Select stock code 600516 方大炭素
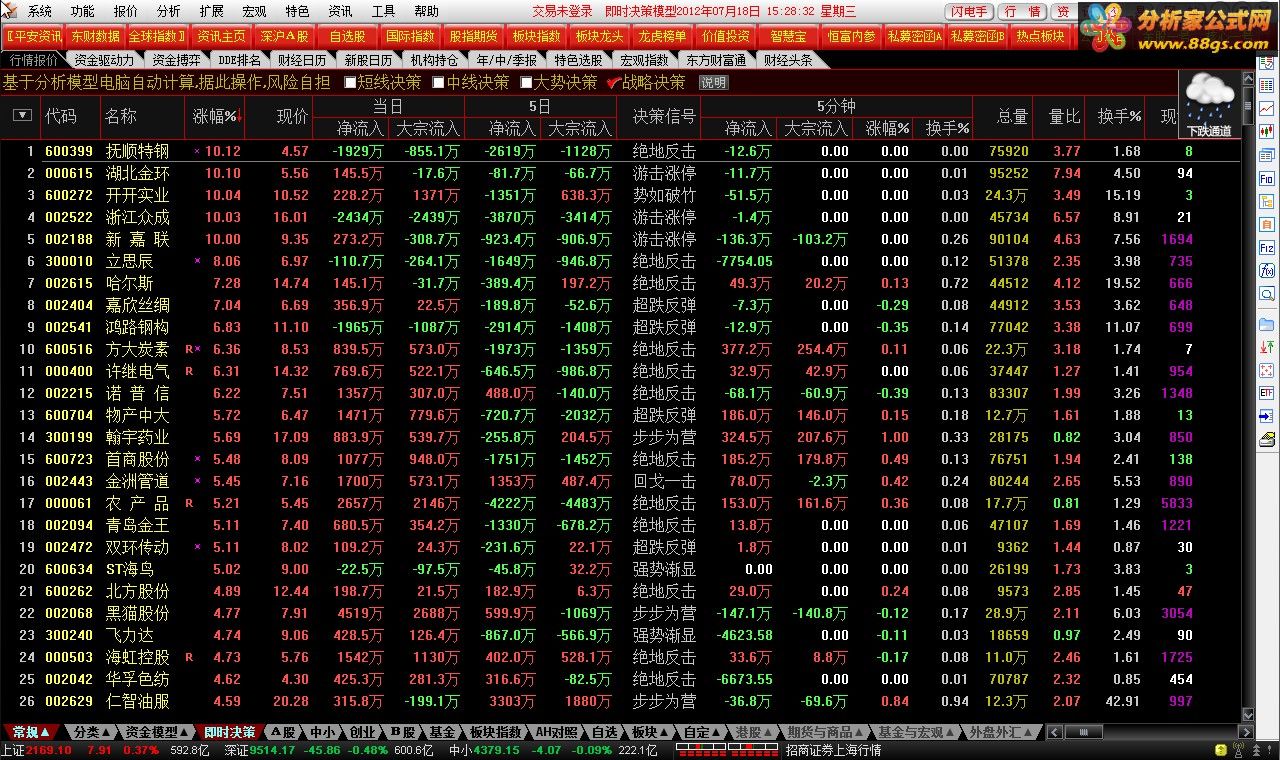Viewport: 1280px width, 760px height. point(69,349)
